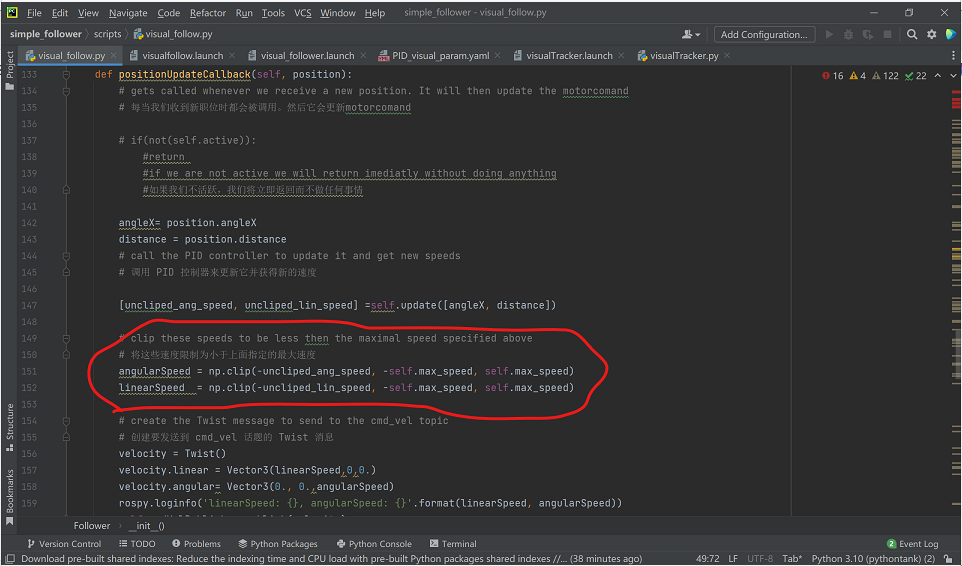
Task: Click scripts breadcrumb
Action: 107,34
